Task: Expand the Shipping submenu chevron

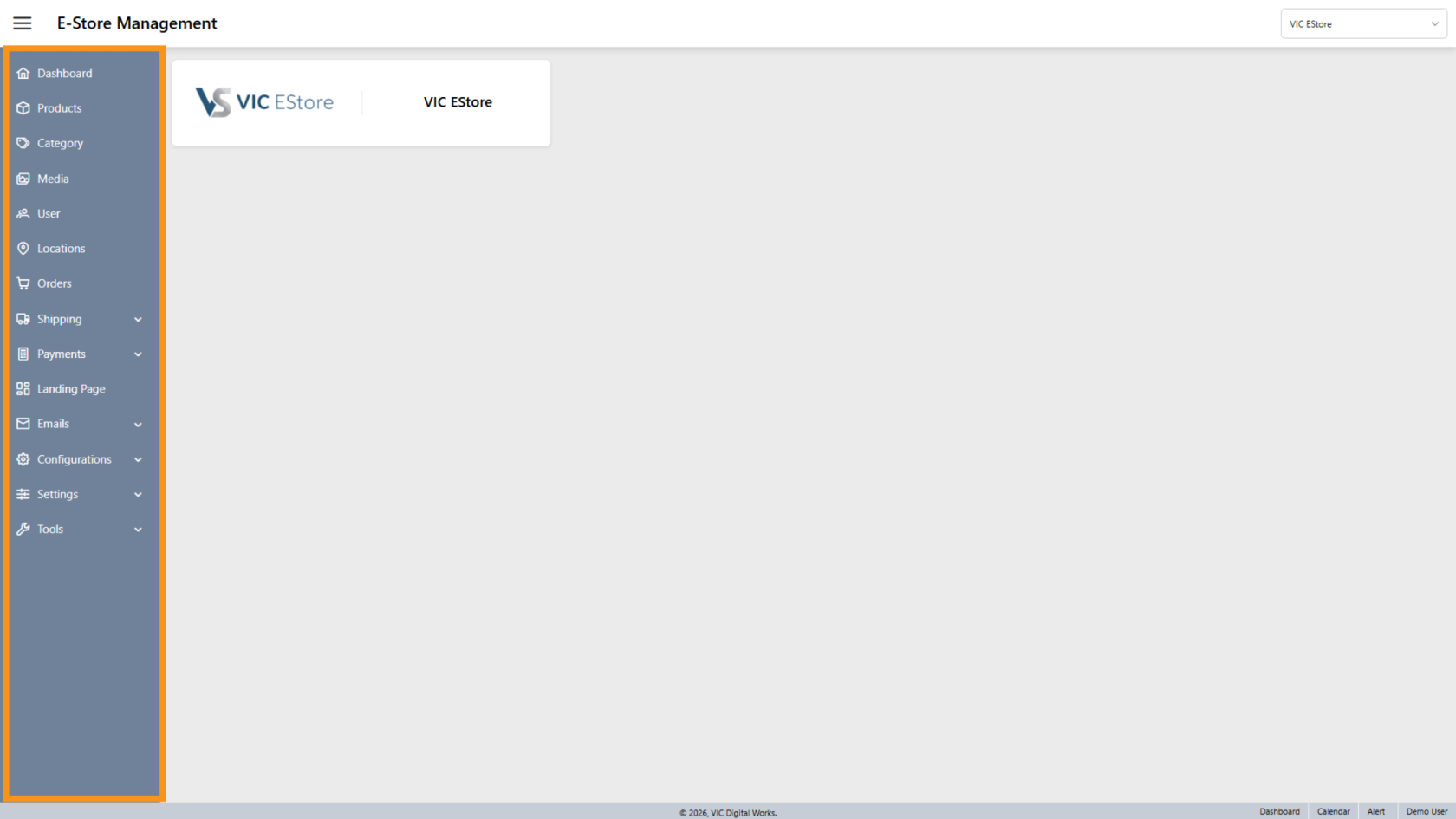Action: [138, 320]
